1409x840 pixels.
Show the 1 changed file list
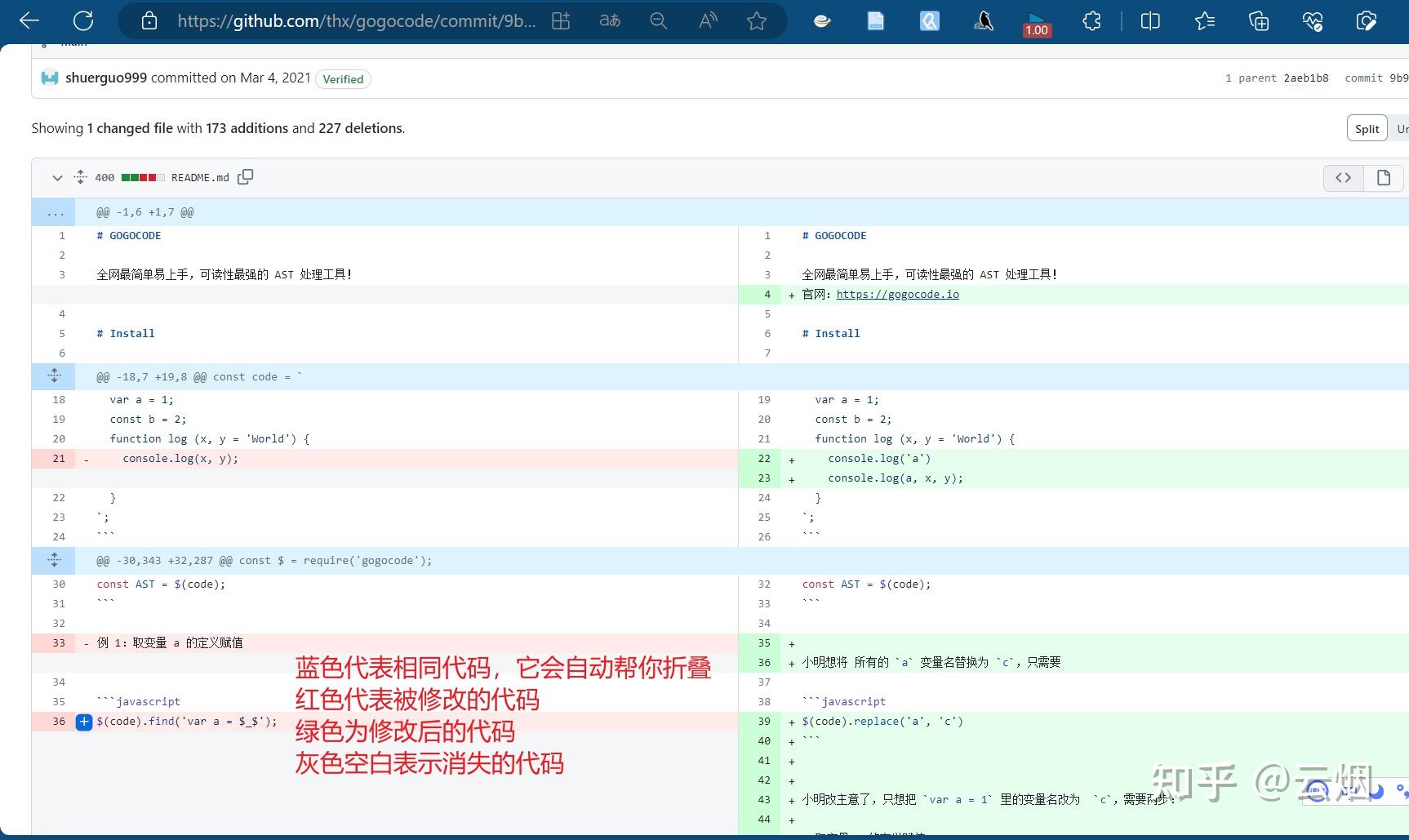(x=130, y=128)
